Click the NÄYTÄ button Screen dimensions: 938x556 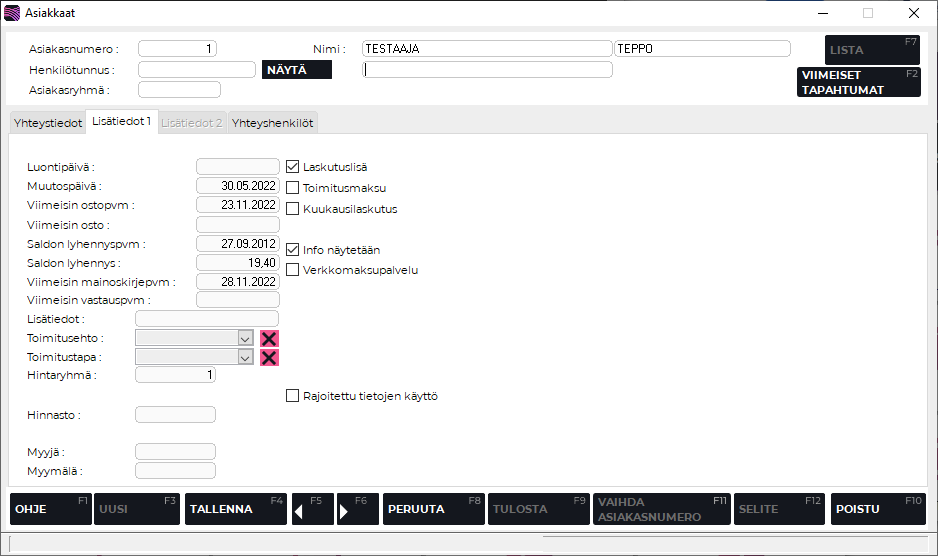tap(296, 70)
